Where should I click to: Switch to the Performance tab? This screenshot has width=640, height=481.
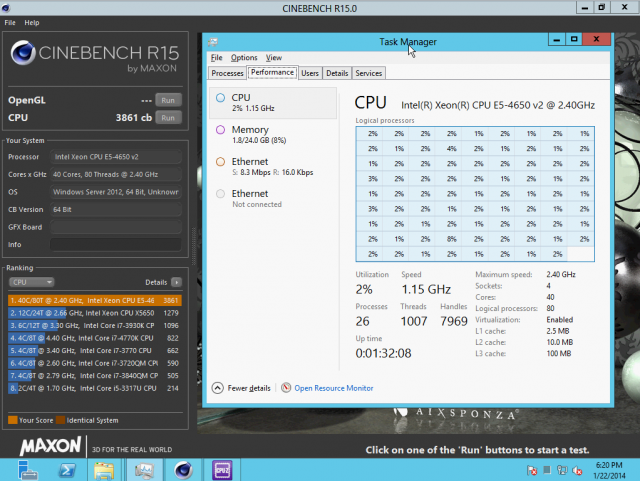coord(272,72)
